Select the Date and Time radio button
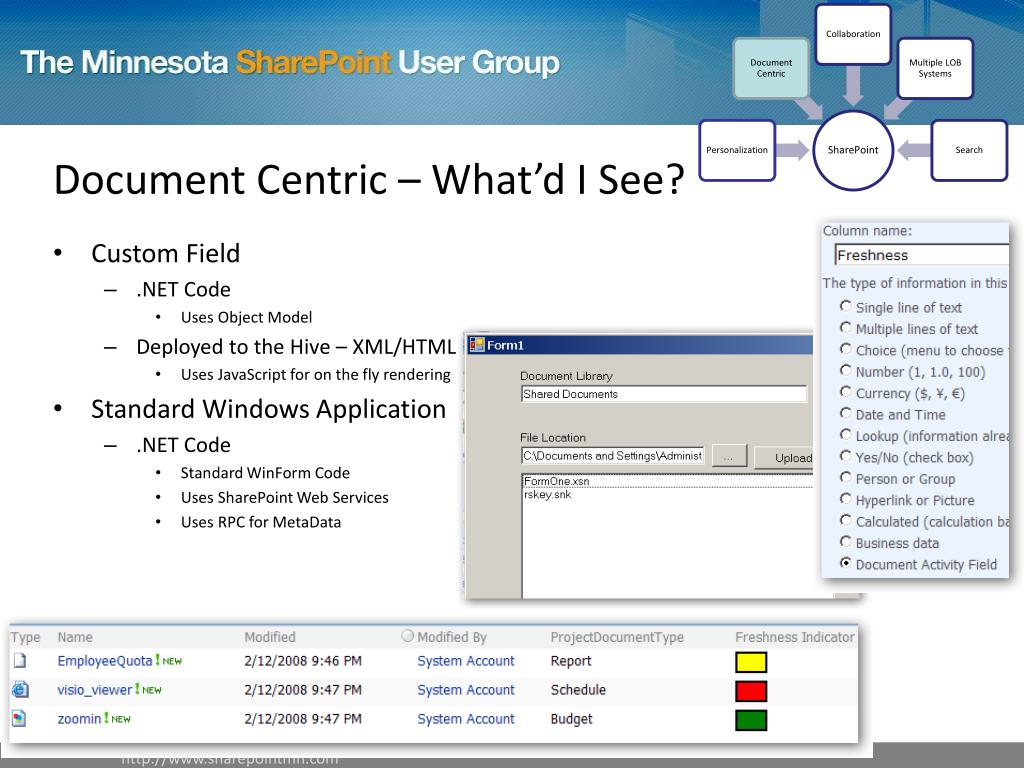The width and height of the screenshot is (1024, 768). point(846,413)
